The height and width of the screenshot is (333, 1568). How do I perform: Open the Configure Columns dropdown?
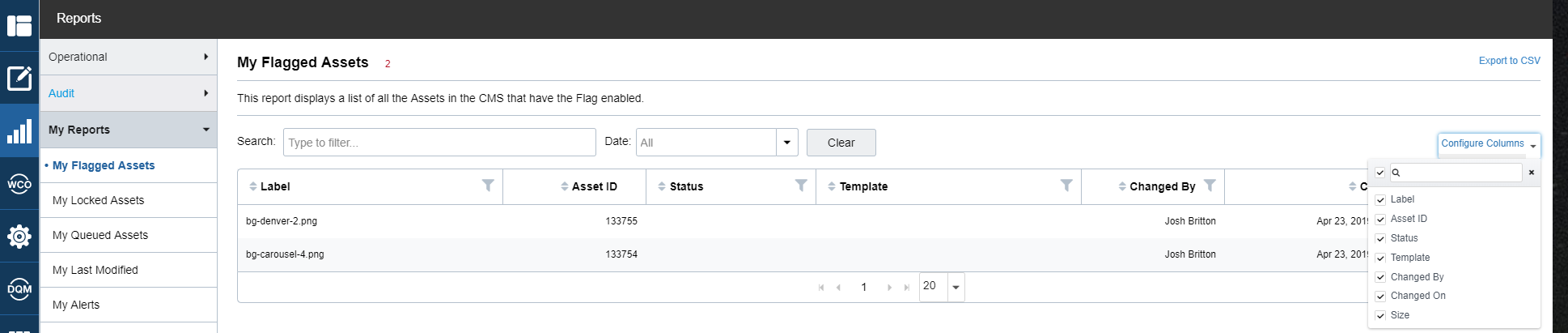pos(1489,144)
